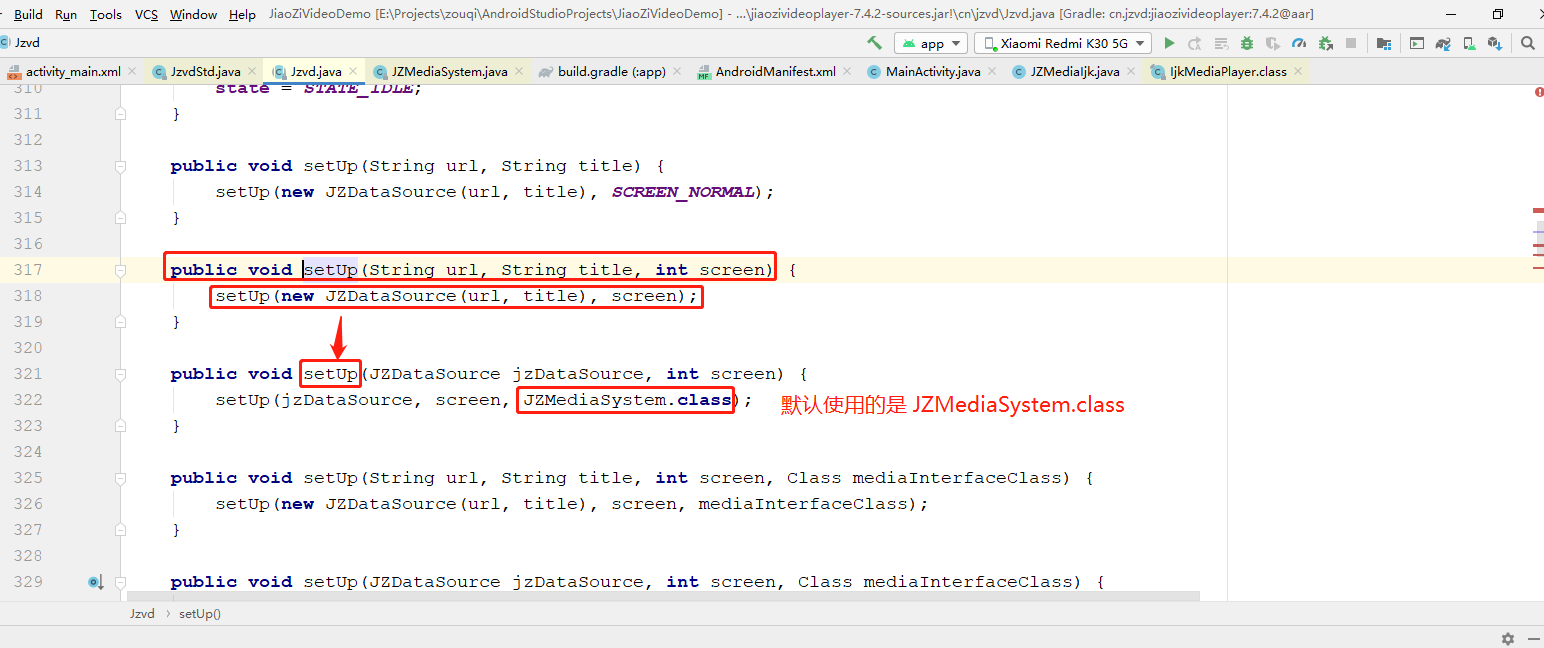Open Search Everywhere magnifier icon
Screen dimensions: 1544x648
[x=1528, y=43]
